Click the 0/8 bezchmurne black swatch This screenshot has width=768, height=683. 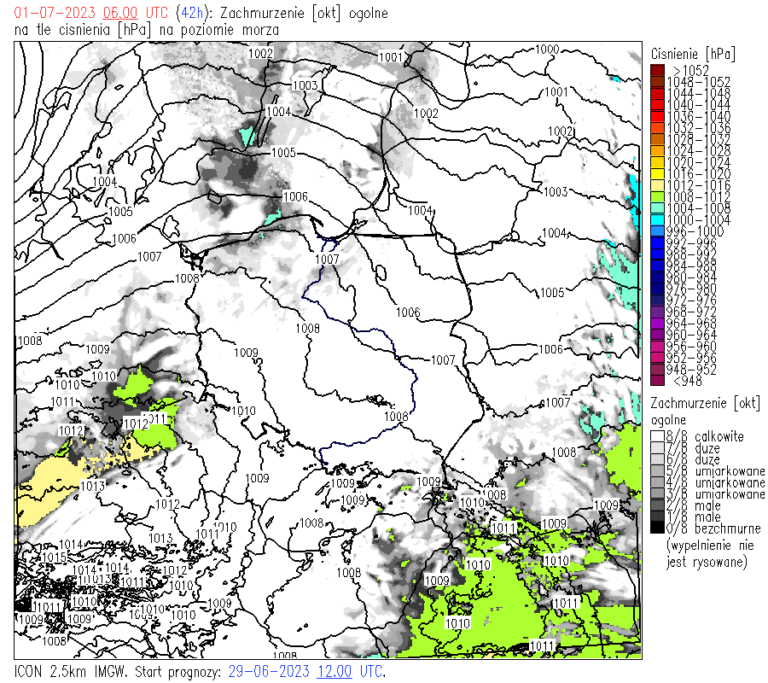(656, 528)
